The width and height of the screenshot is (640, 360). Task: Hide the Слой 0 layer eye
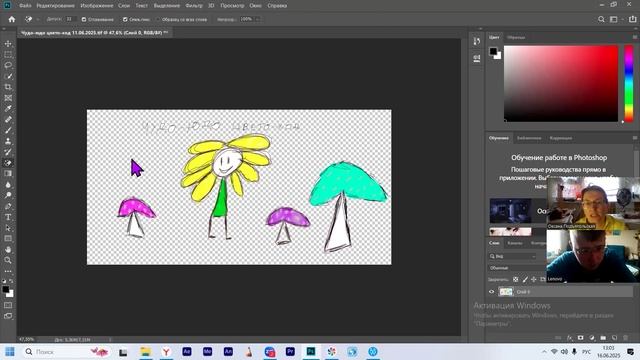tap(491, 292)
